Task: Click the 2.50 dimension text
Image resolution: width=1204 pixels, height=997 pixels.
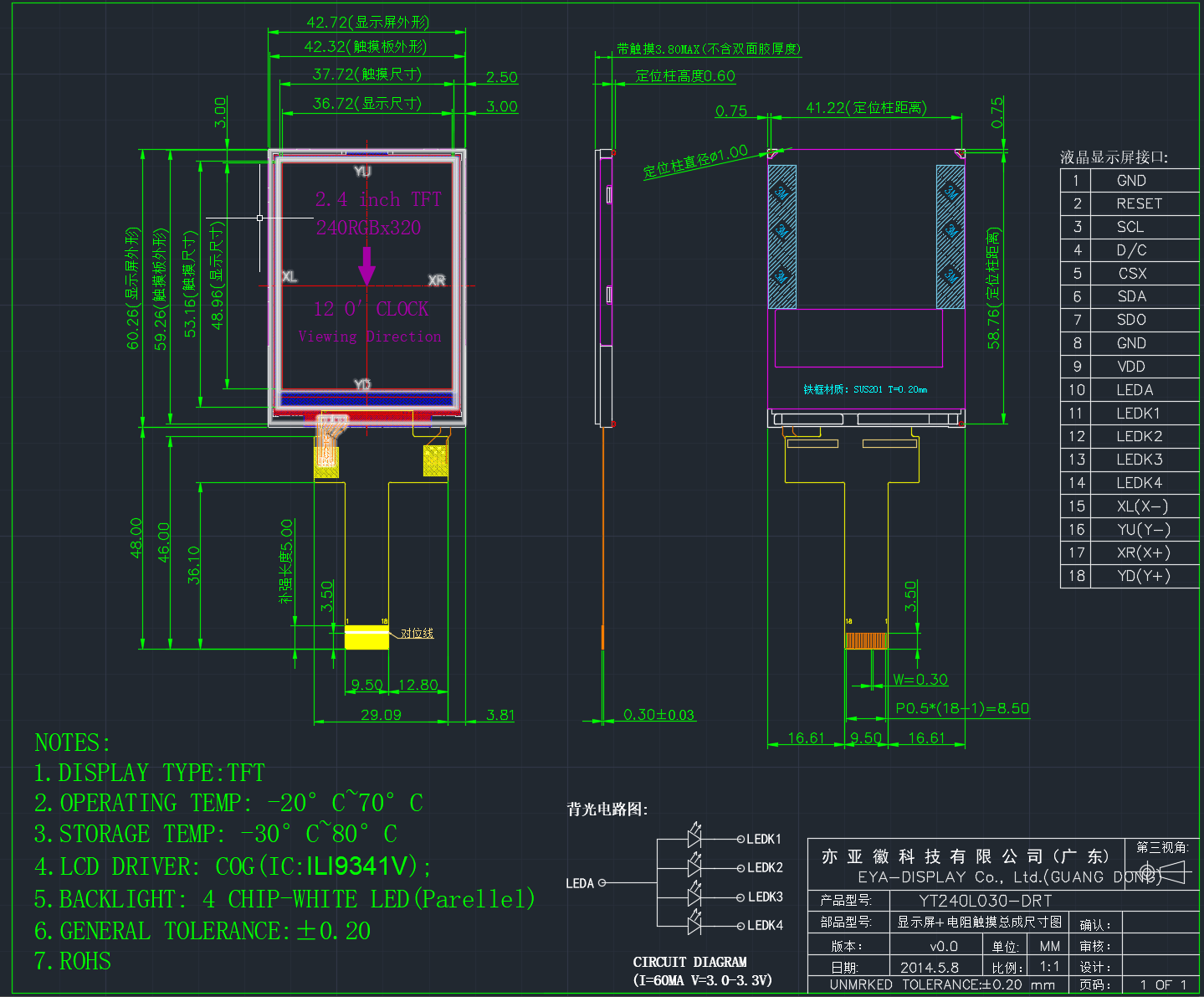Action: [x=502, y=78]
